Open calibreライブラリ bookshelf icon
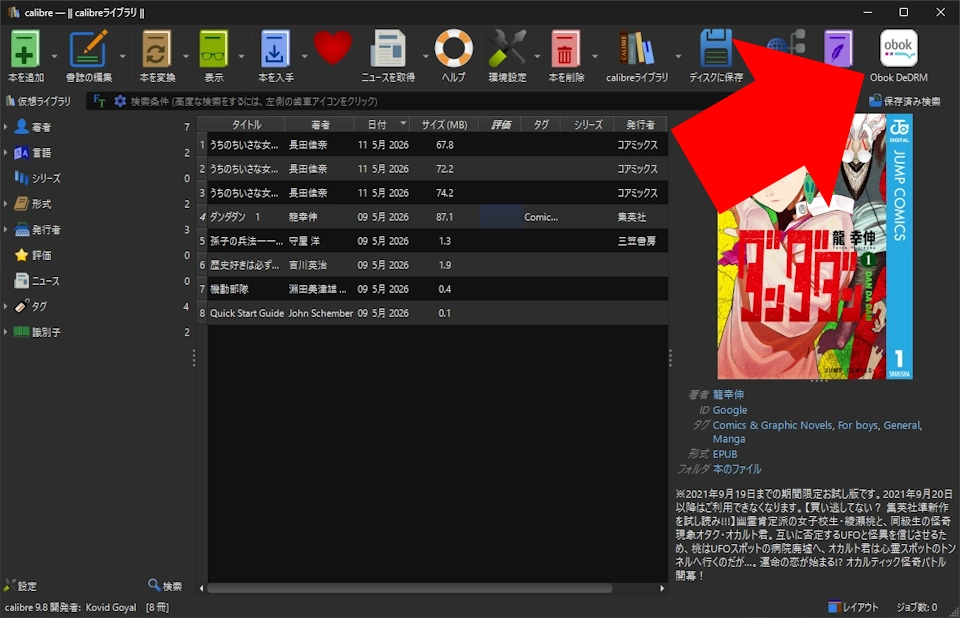 pyautogui.click(x=636, y=49)
